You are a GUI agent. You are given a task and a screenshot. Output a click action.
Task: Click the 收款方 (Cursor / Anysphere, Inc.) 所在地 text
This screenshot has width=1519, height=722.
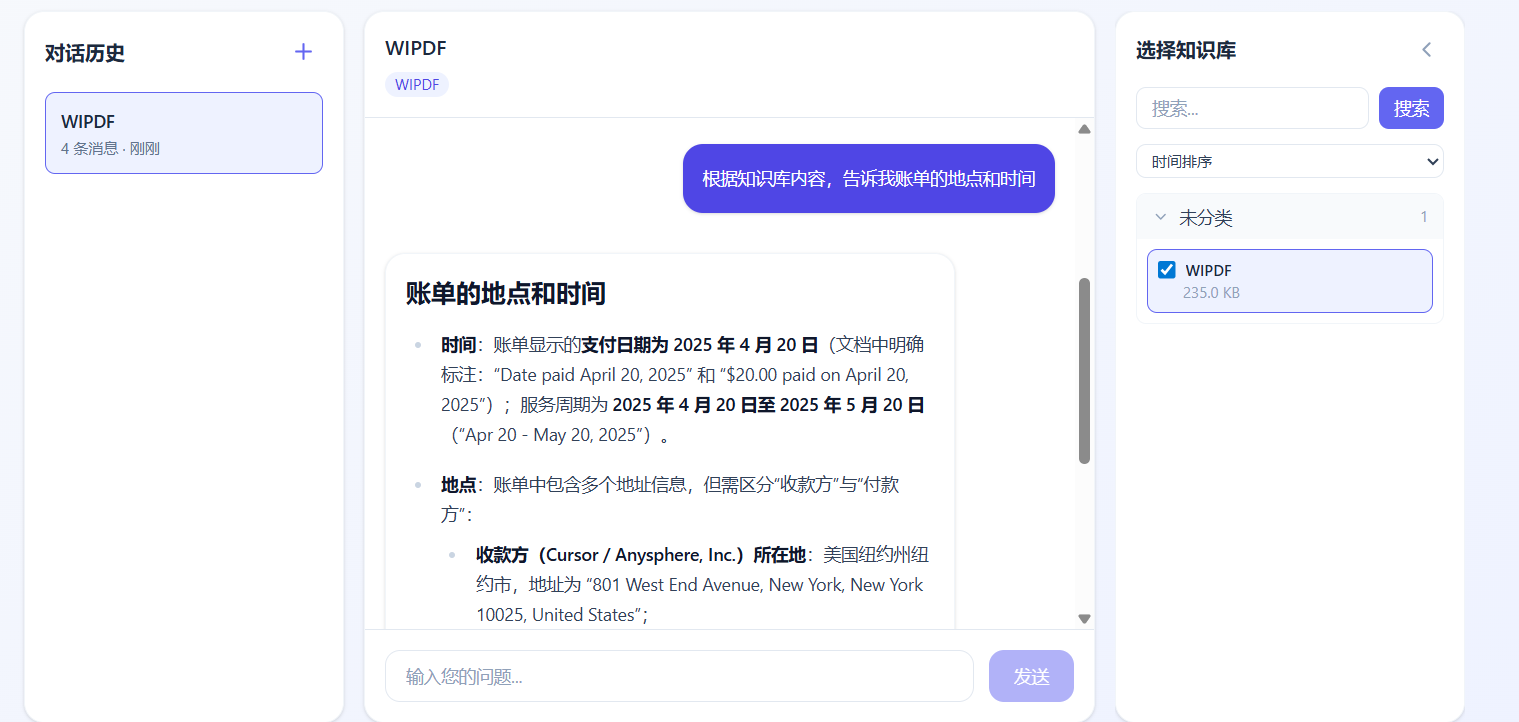pos(641,555)
